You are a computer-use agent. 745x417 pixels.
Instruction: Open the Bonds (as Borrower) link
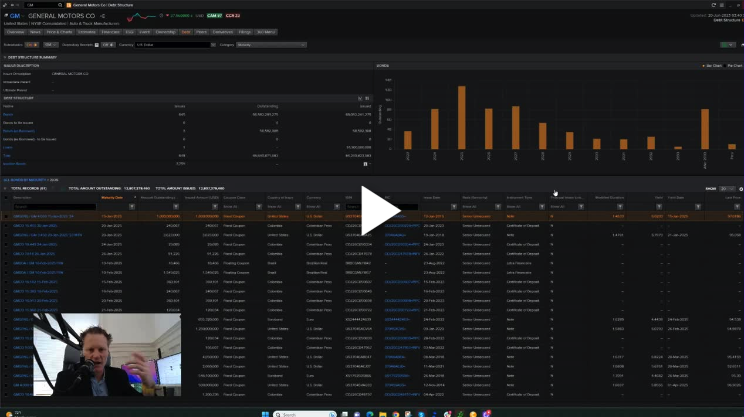pyautogui.click(x=19, y=131)
